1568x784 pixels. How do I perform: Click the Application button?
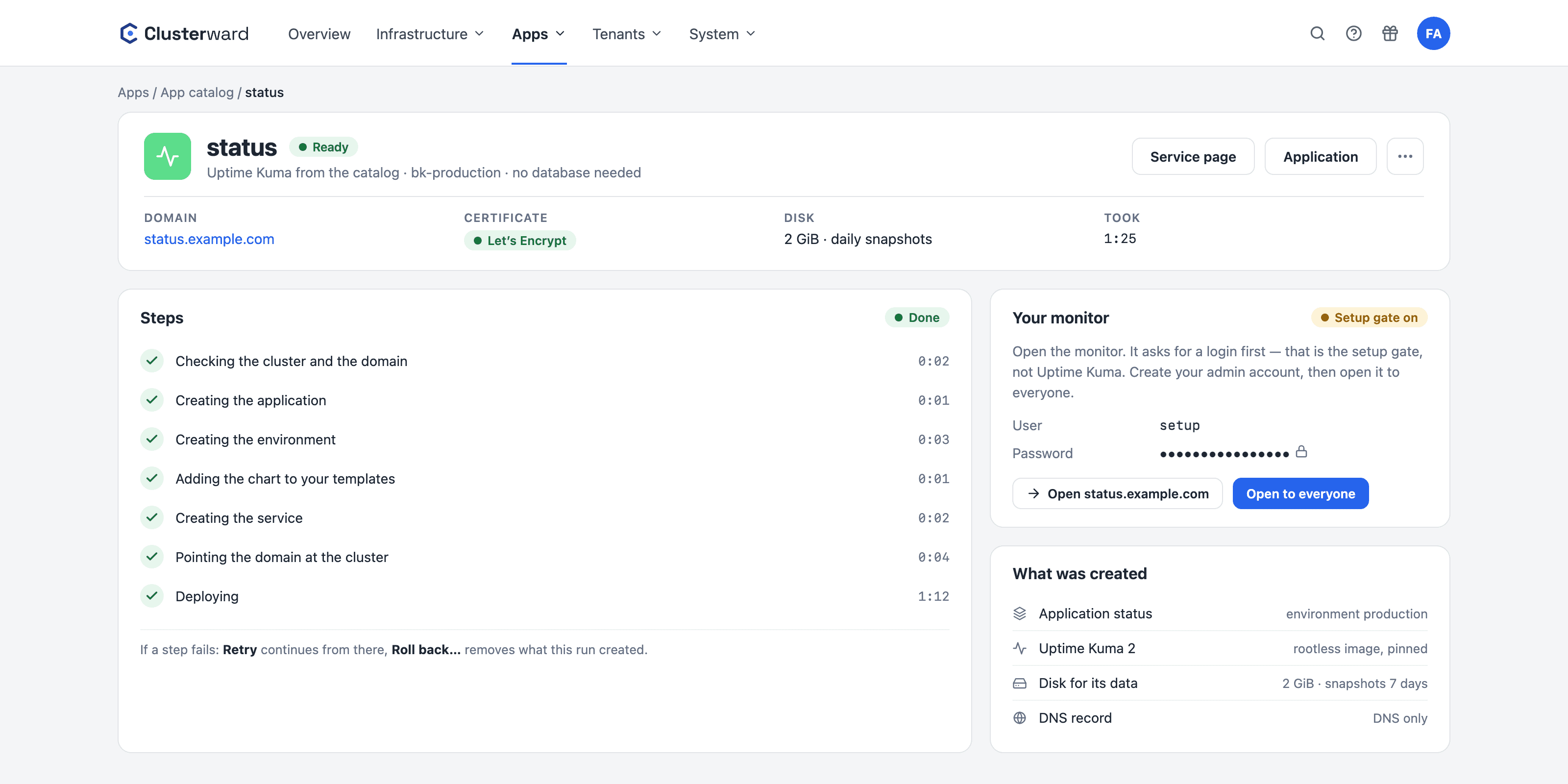click(x=1320, y=156)
